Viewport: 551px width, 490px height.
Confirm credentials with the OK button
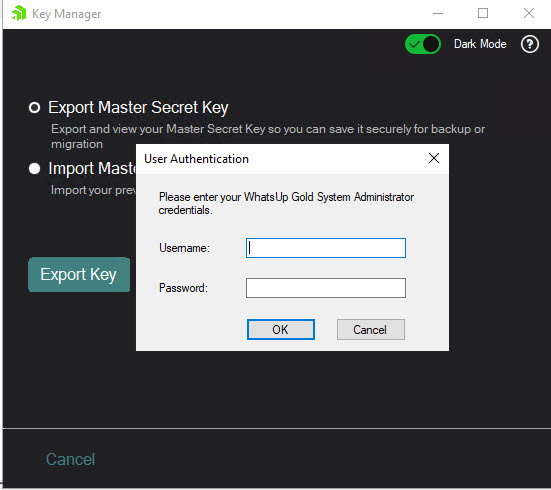pos(280,329)
